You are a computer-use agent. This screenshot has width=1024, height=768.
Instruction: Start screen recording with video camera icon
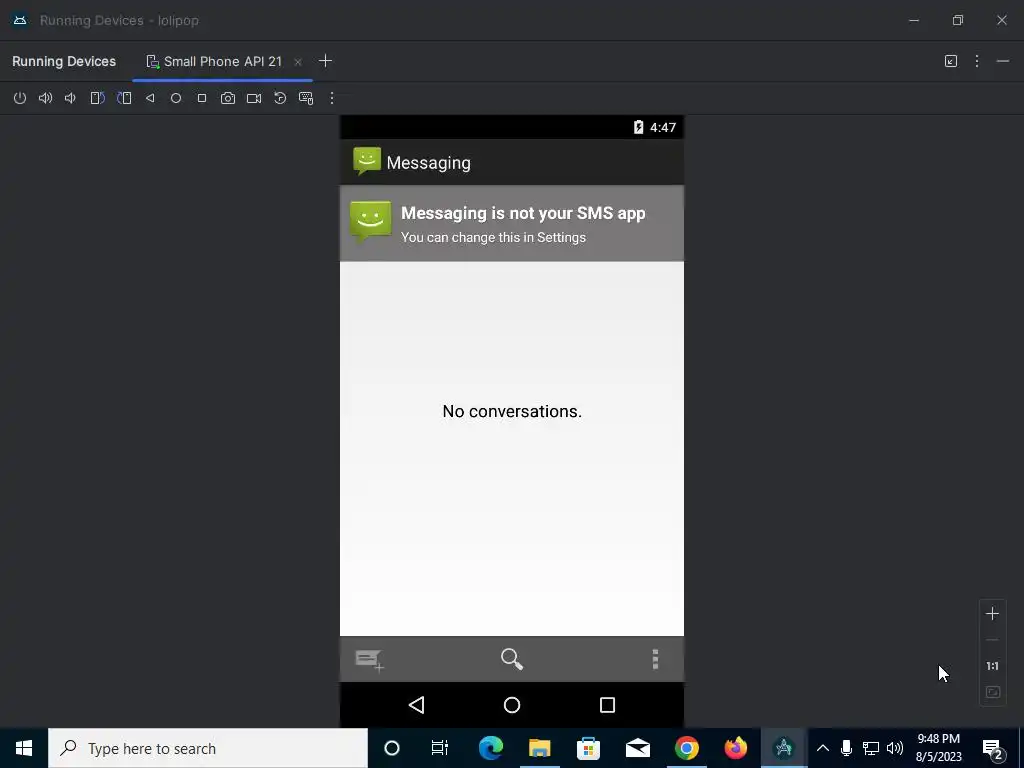(254, 98)
